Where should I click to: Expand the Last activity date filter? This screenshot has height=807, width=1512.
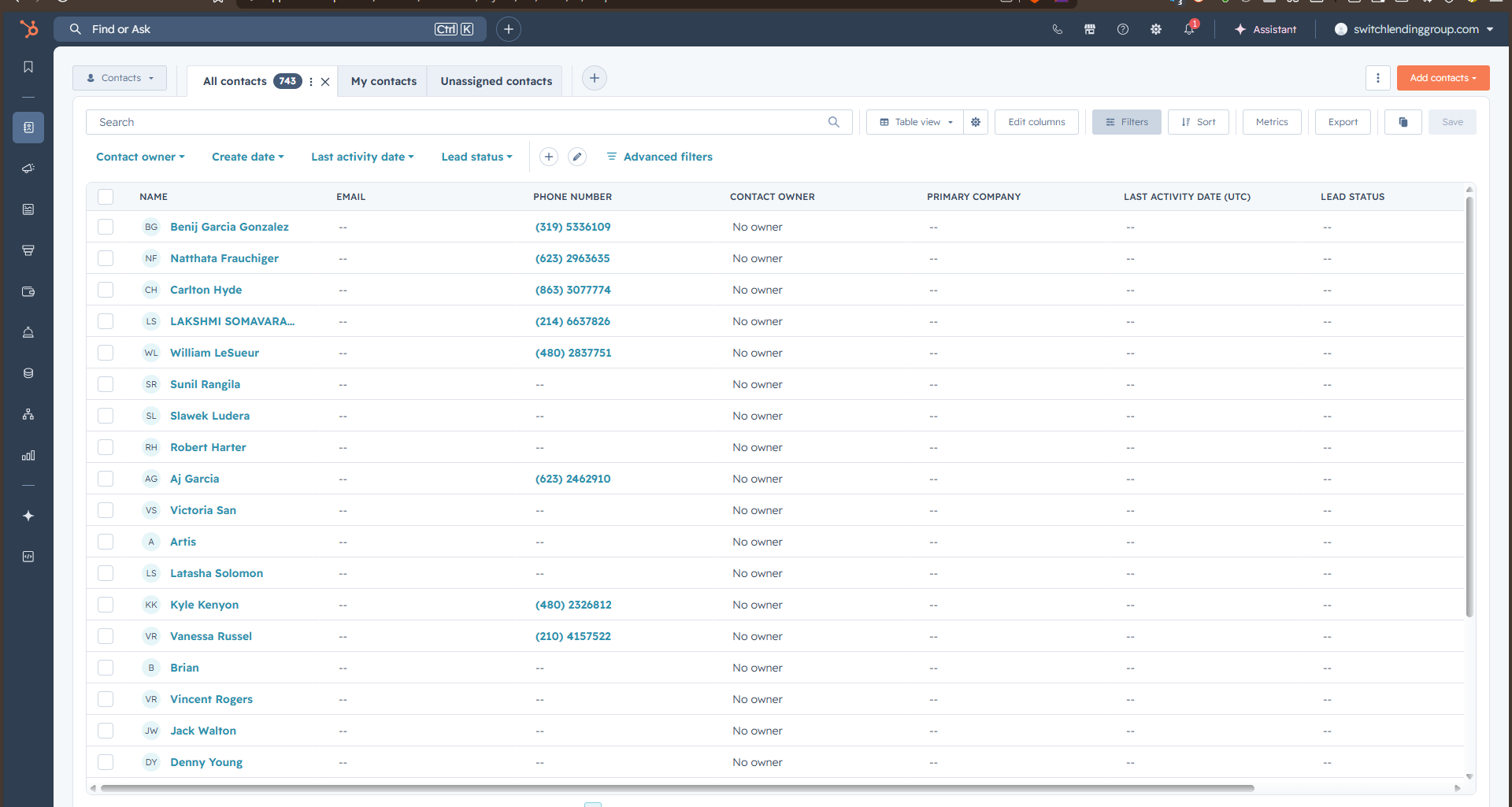pyautogui.click(x=362, y=157)
